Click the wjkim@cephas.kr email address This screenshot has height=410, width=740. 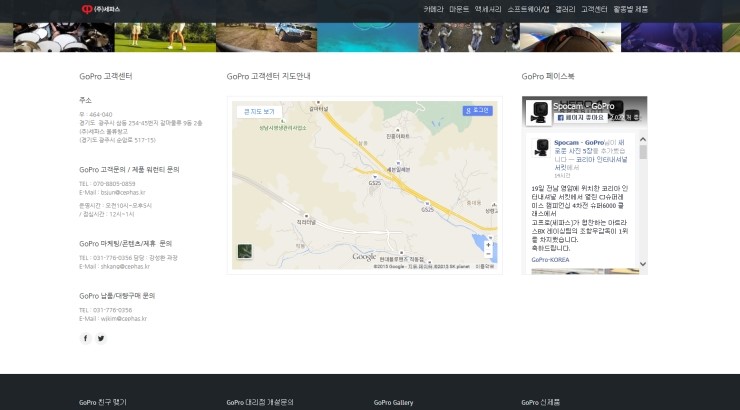tap(124, 319)
